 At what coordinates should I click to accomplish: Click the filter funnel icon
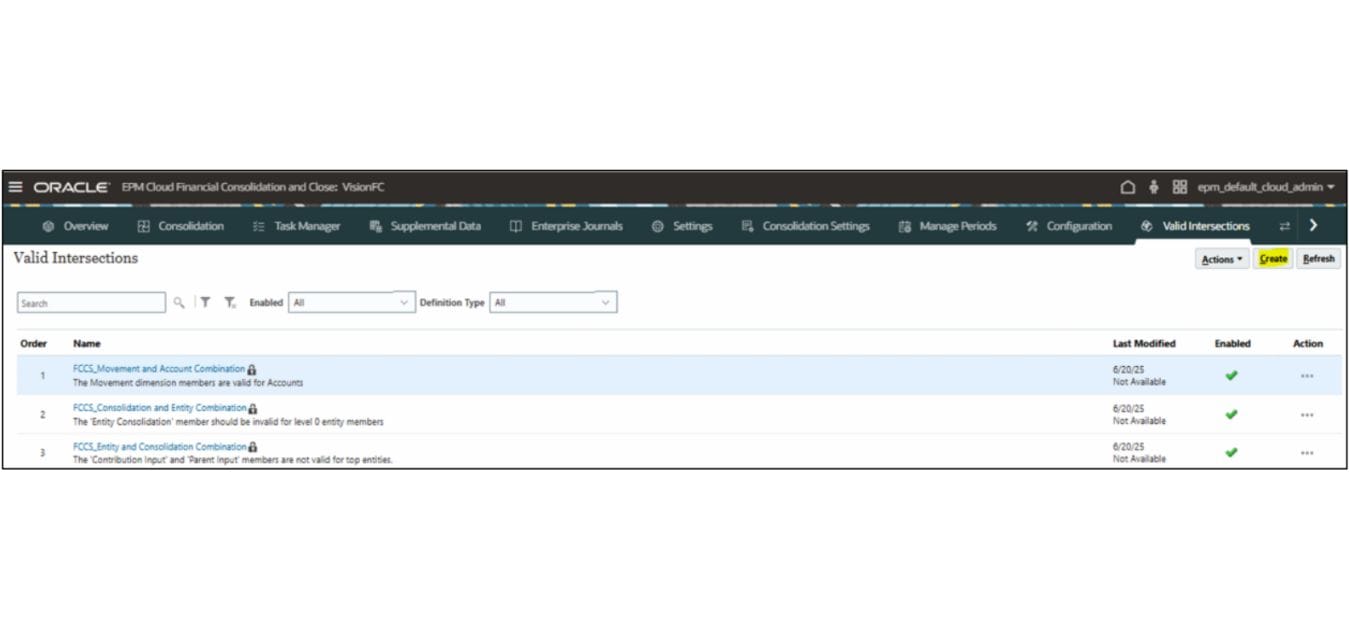click(205, 302)
